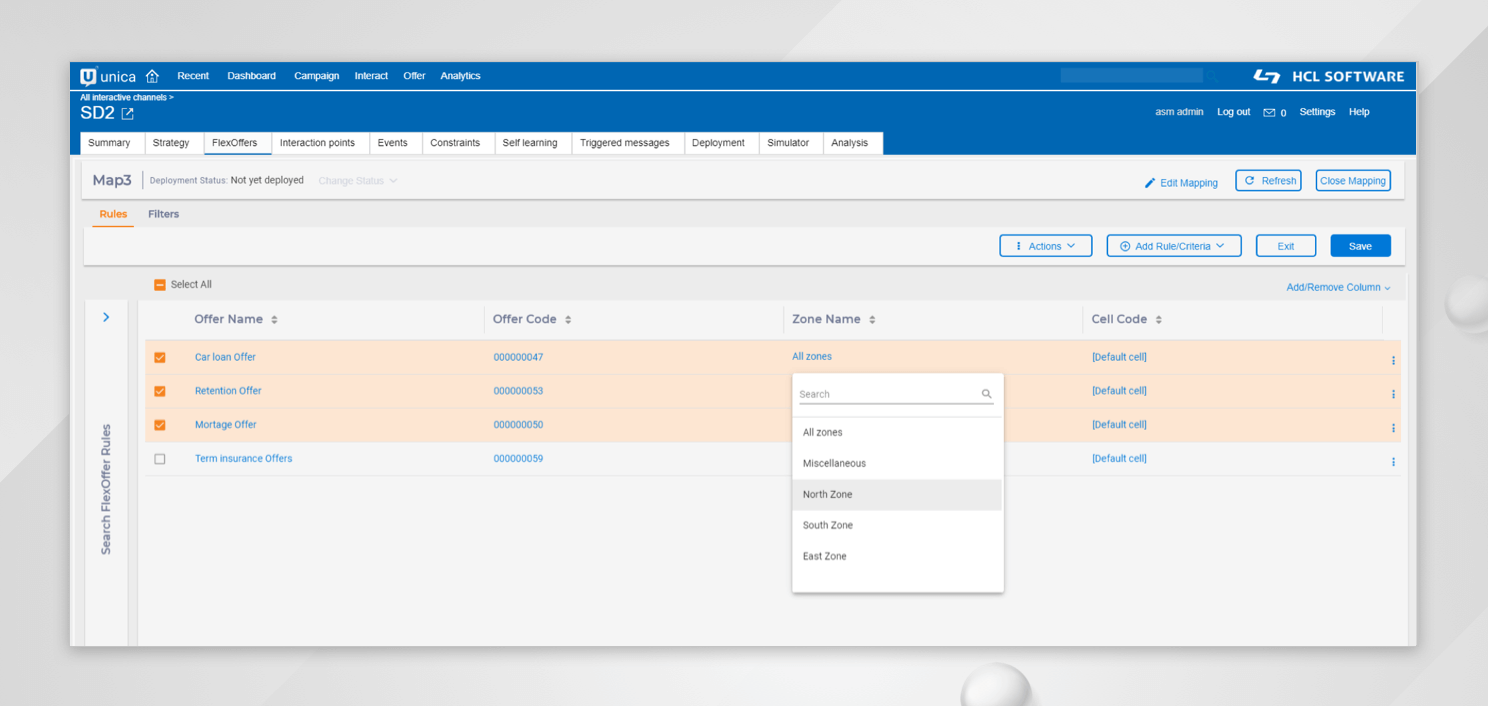Click the search magnifier in zone dropdown
Screen dimensions: 1488x706
point(987,394)
